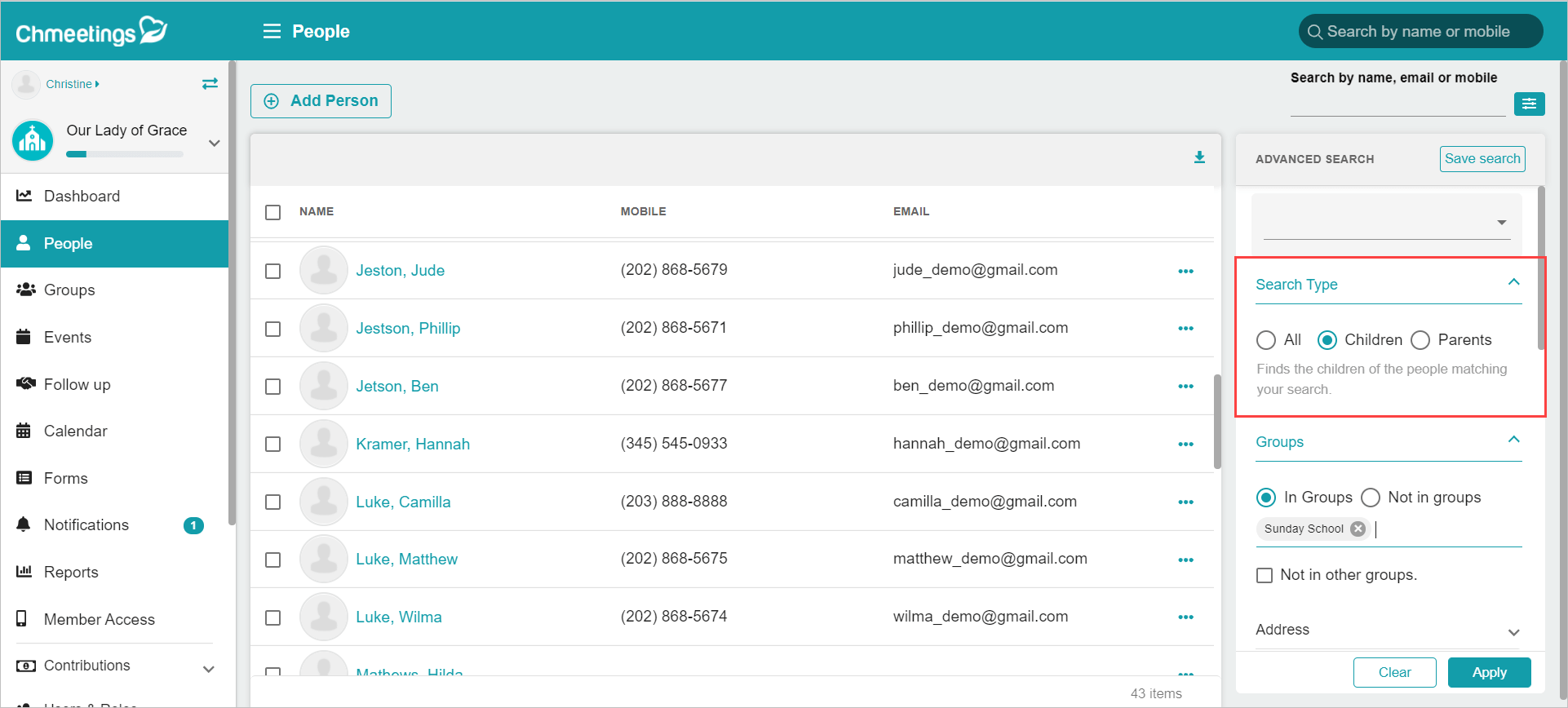Open the Kramer, Hannah profile link
1568x708 pixels.
(x=413, y=445)
